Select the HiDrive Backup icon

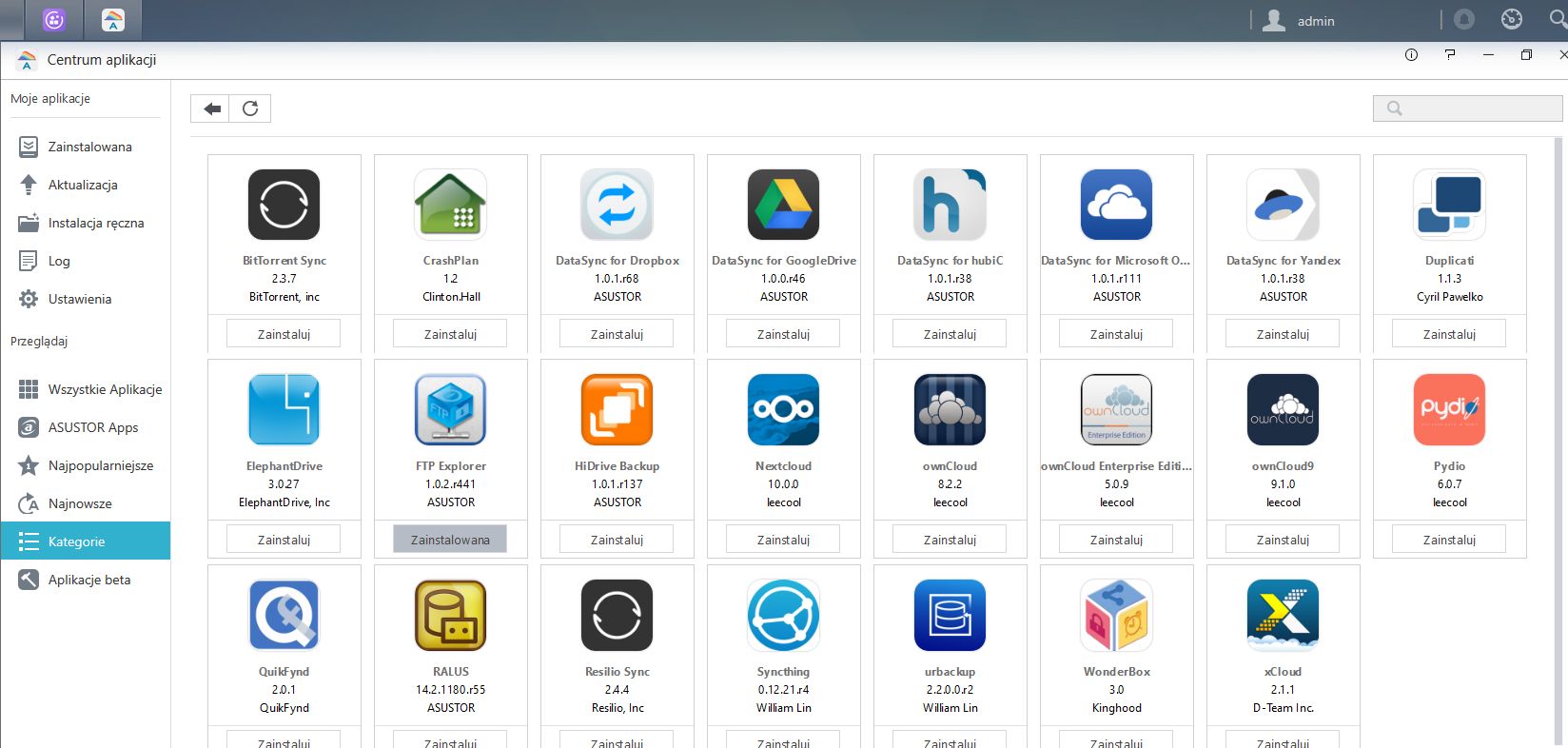tap(617, 410)
